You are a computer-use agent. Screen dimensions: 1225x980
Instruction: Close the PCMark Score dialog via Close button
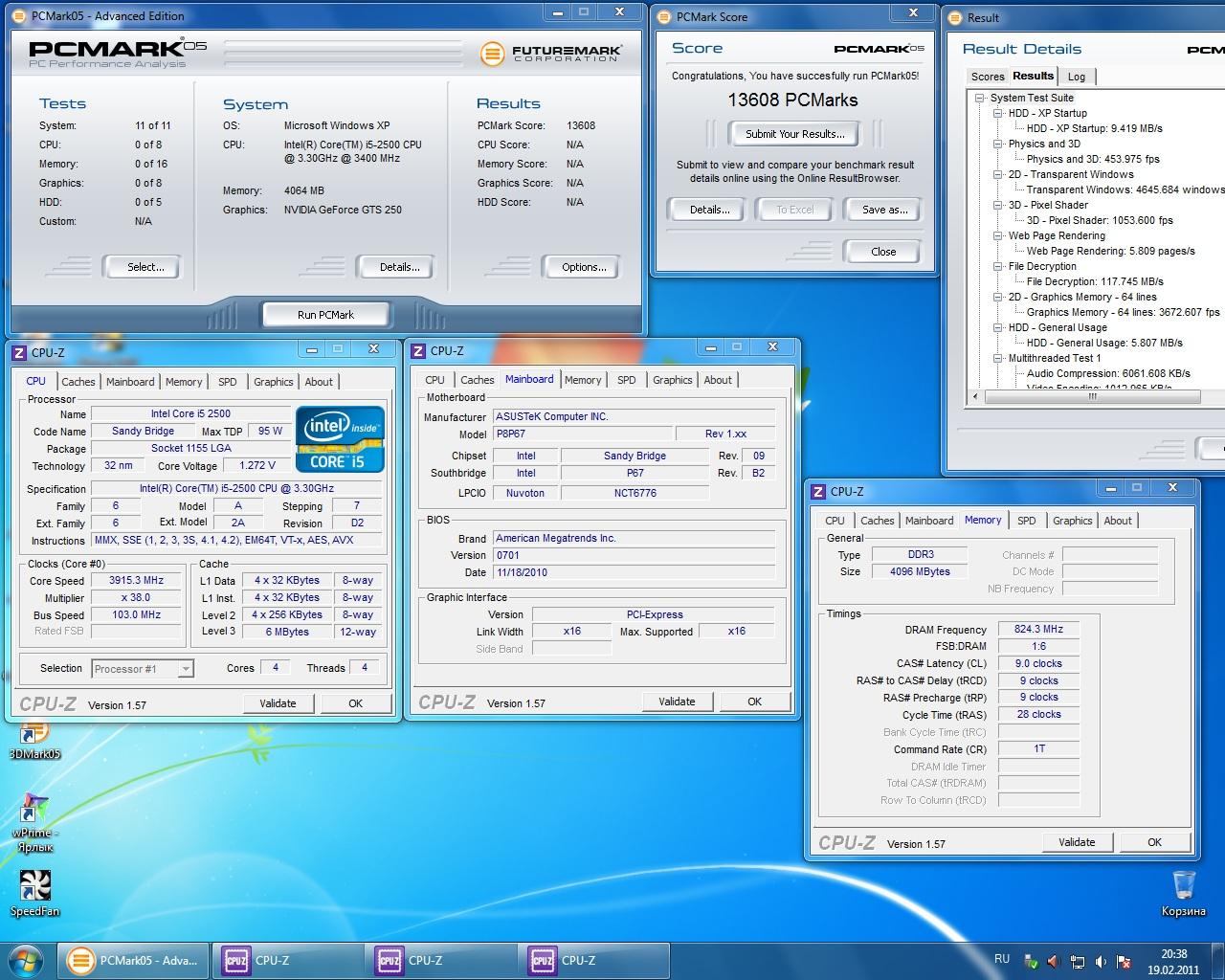pyautogui.click(x=883, y=252)
